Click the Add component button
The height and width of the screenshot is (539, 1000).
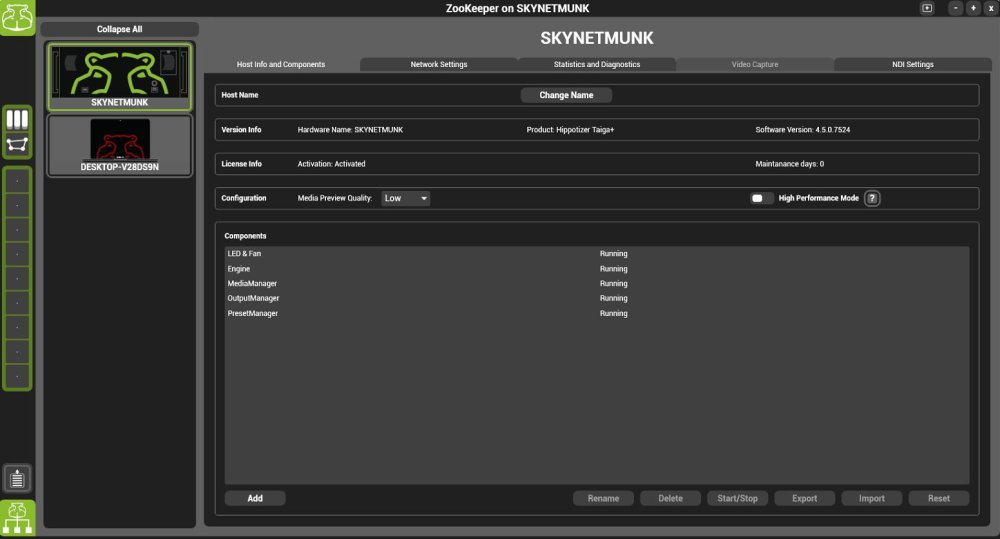(x=255, y=498)
